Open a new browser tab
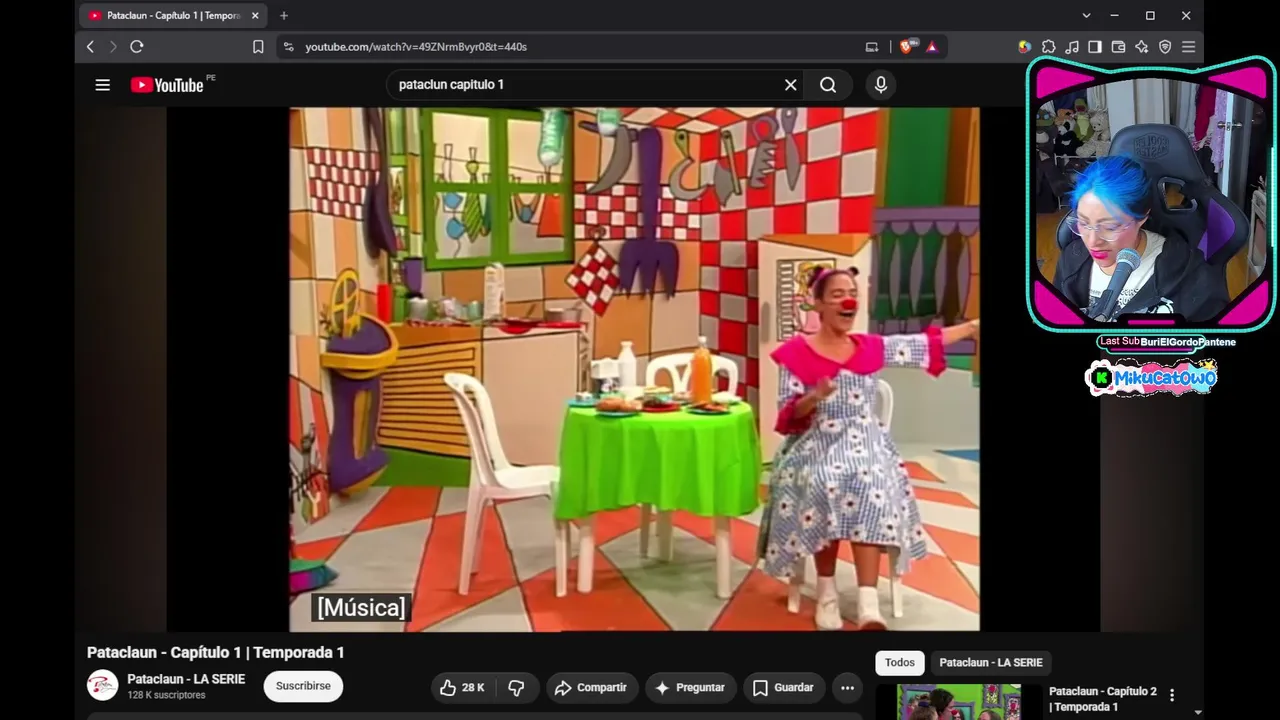Screen dimensions: 1280x720 pos(284,16)
